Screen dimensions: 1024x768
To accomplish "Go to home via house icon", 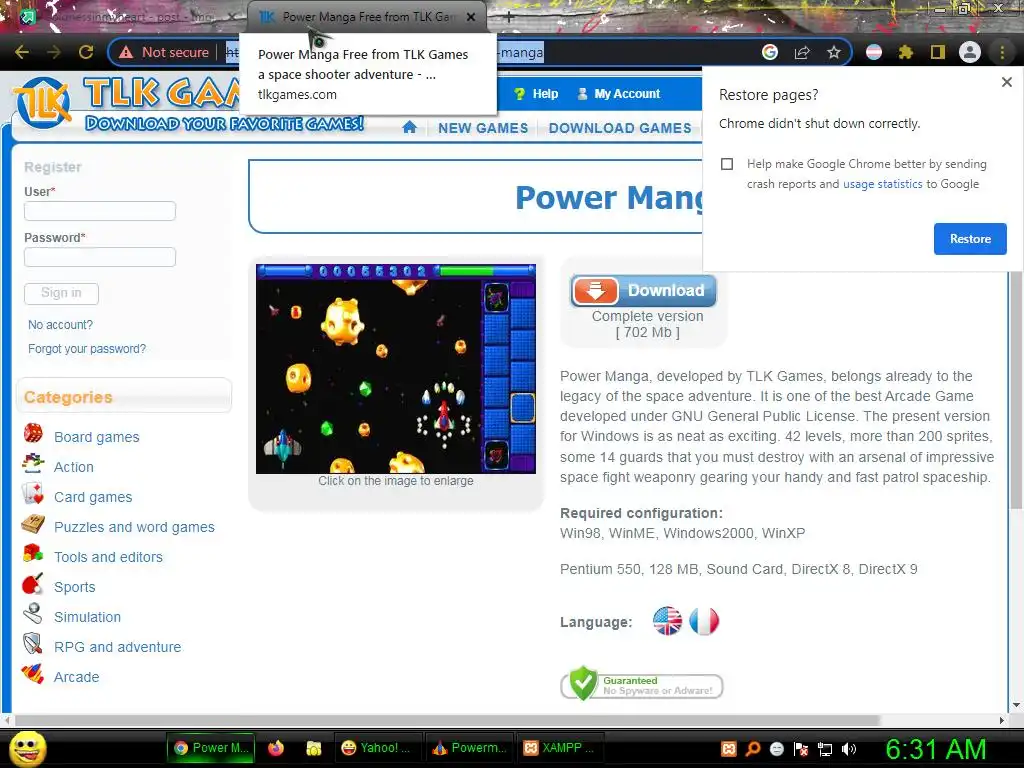I will [x=409, y=127].
